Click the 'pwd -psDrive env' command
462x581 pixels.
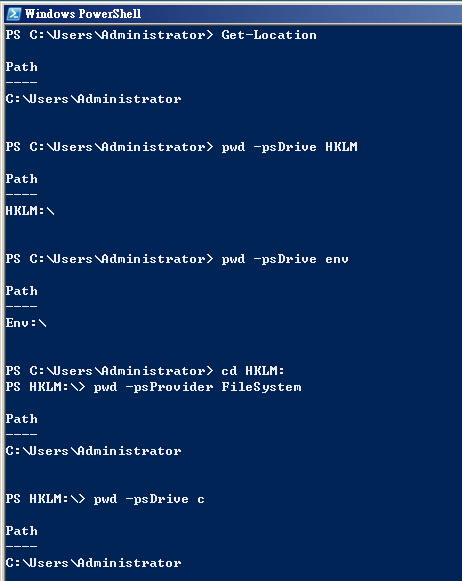(x=285, y=259)
